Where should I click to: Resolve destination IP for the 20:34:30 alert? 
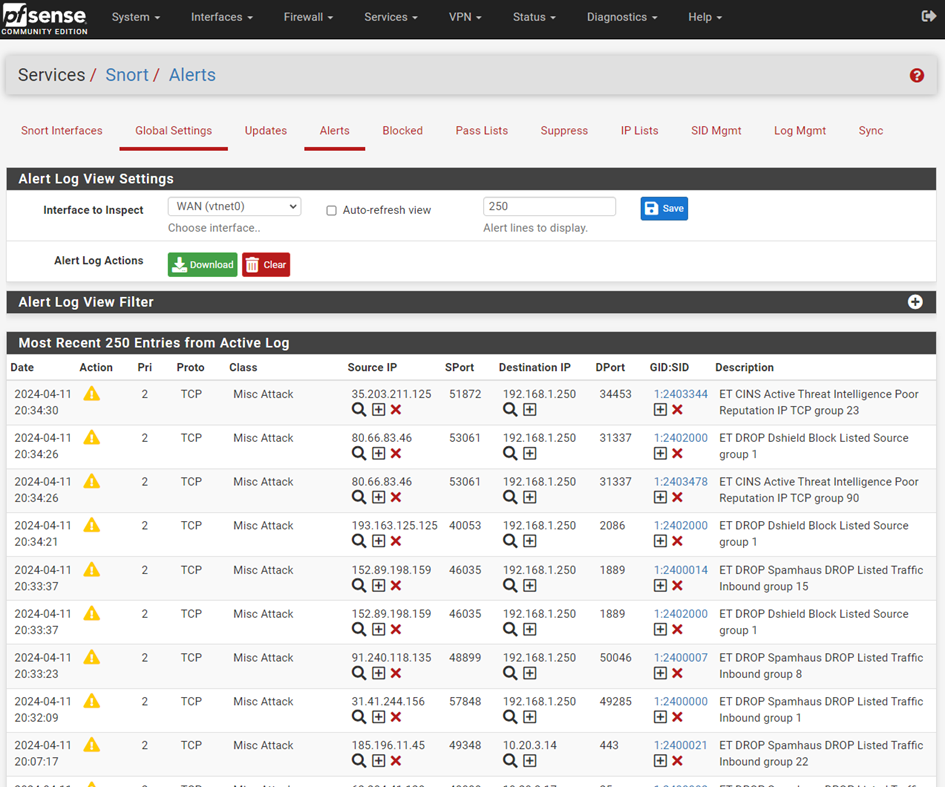510,410
